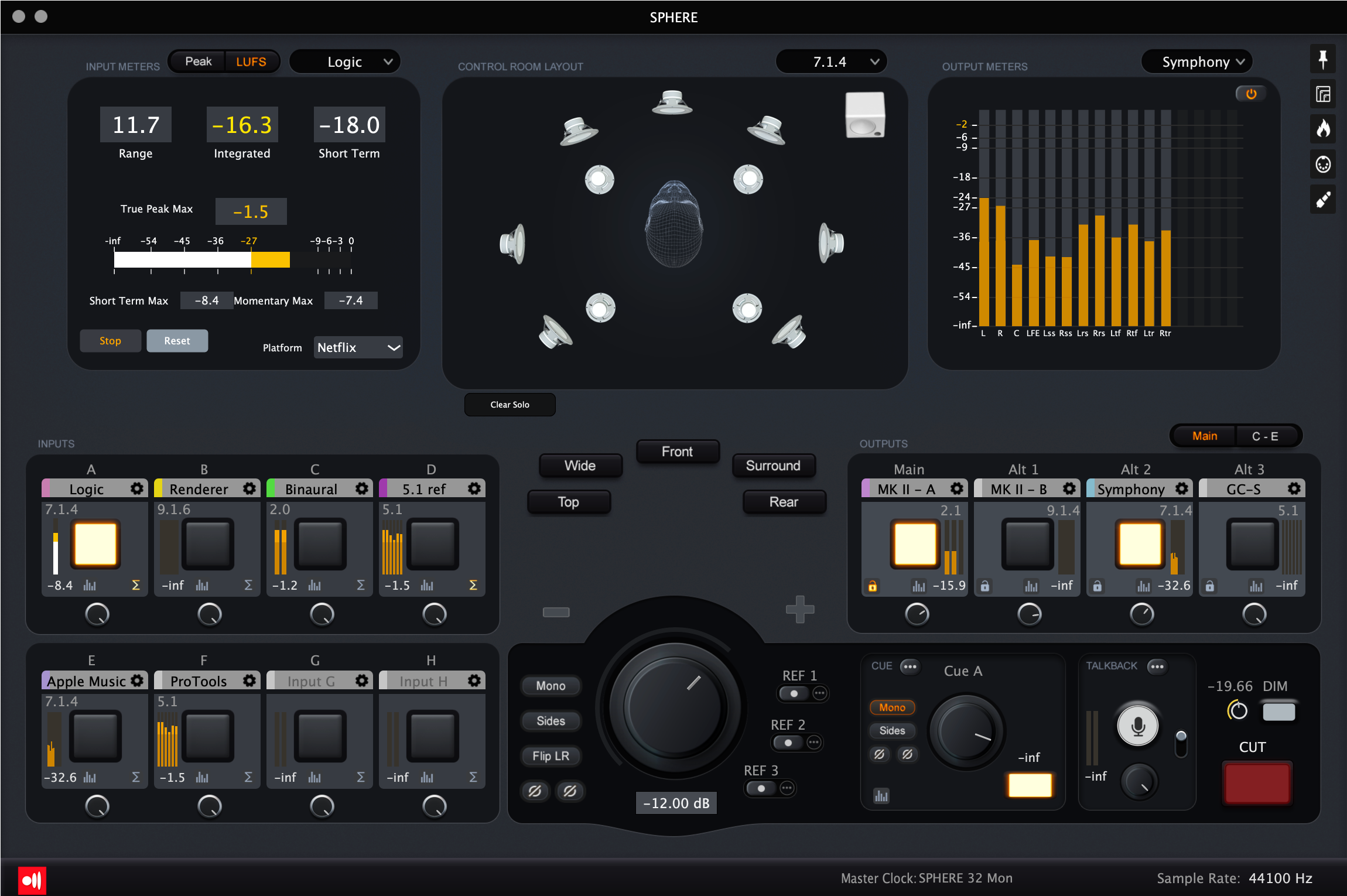Enable the REF 1 toggle switch
Screen dimensions: 1347x896
[x=794, y=693]
